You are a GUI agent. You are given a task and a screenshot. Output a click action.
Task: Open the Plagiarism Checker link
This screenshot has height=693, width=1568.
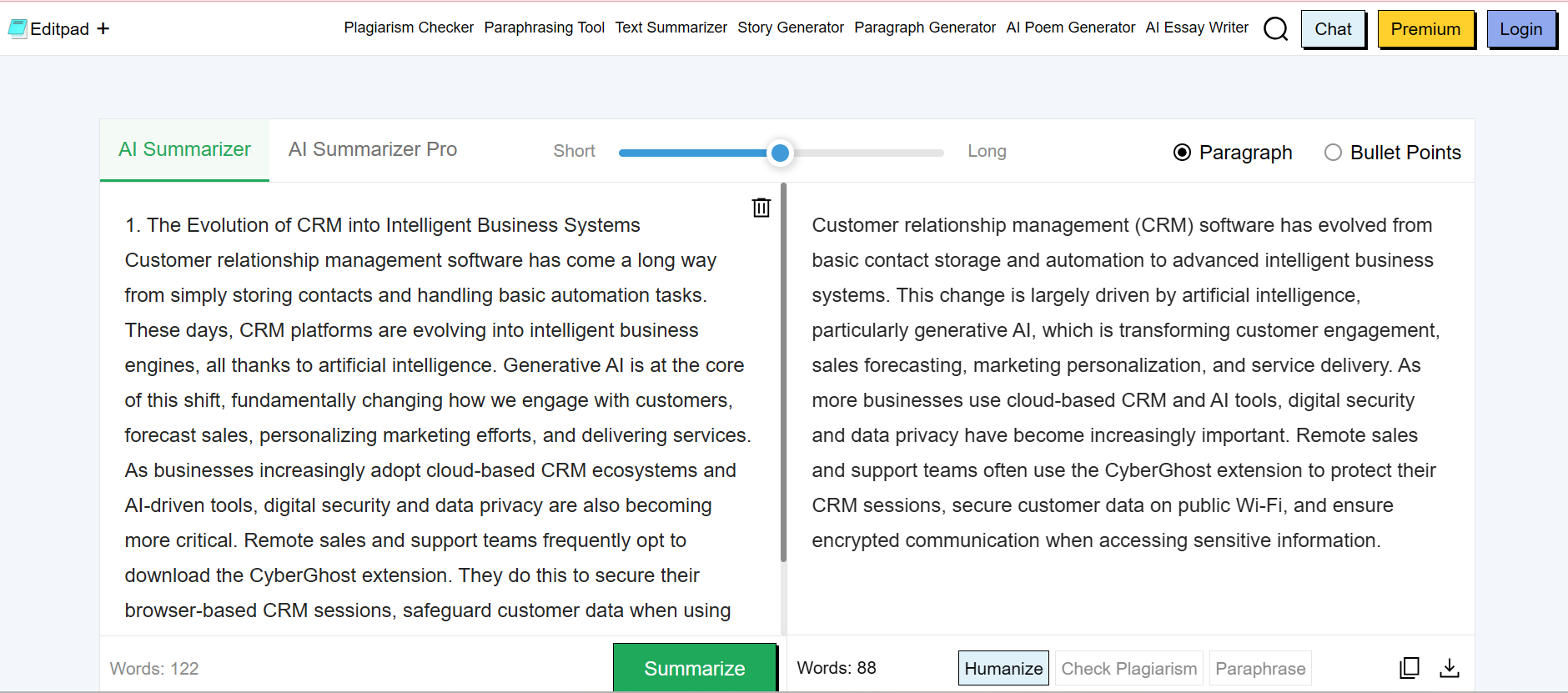point(409,28)
